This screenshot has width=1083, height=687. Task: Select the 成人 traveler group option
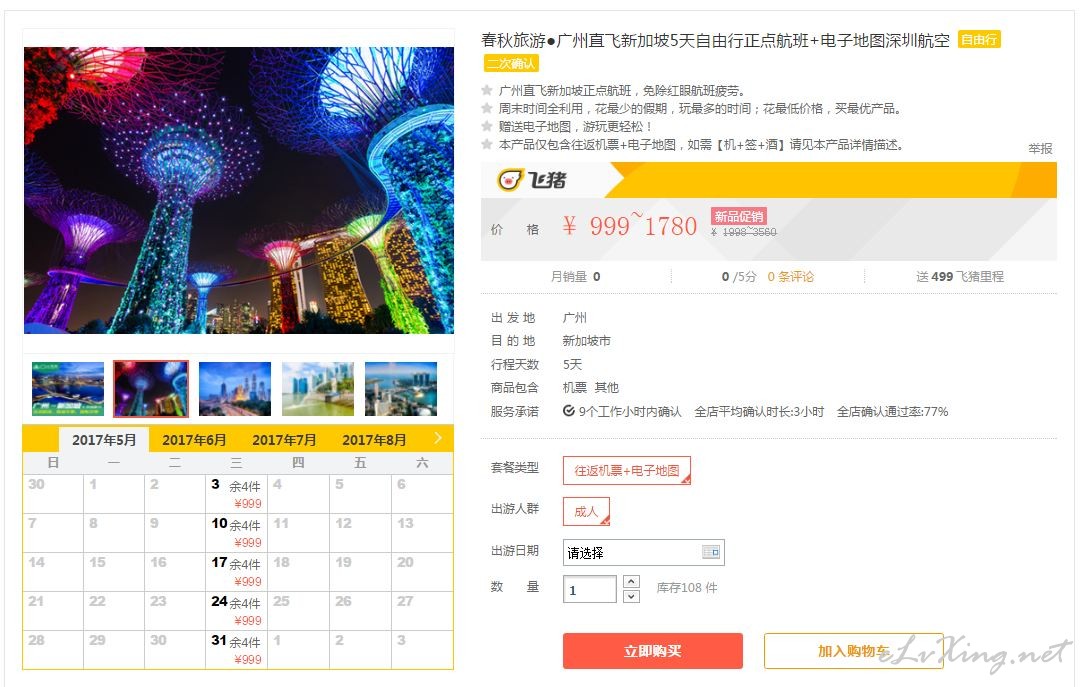point(586,512)
